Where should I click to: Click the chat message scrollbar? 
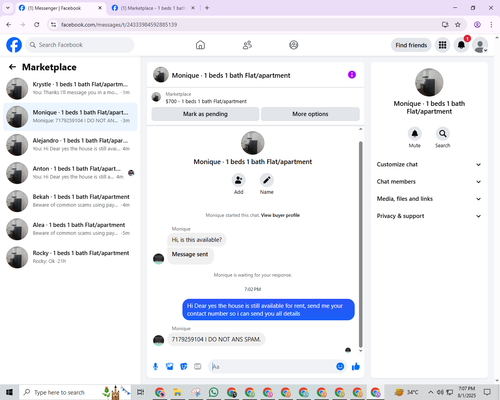pos(360,244)
